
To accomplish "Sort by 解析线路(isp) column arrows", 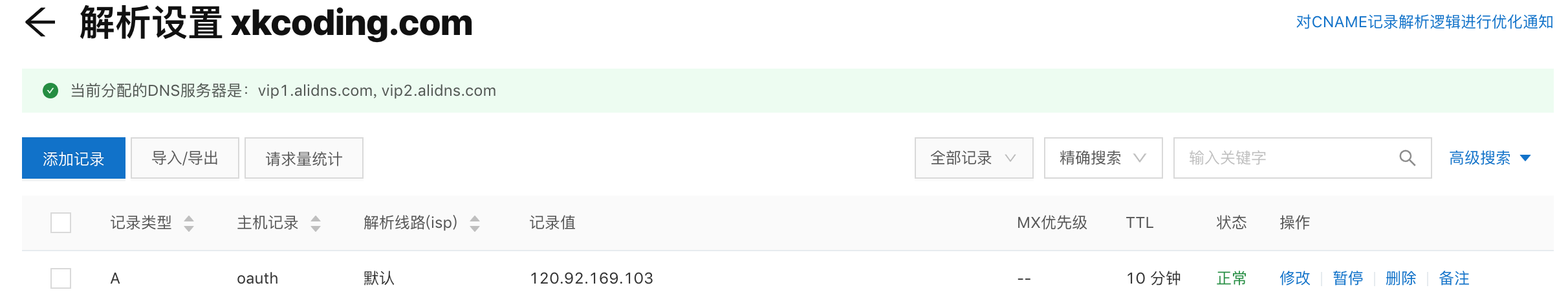I will pos(475,223).
